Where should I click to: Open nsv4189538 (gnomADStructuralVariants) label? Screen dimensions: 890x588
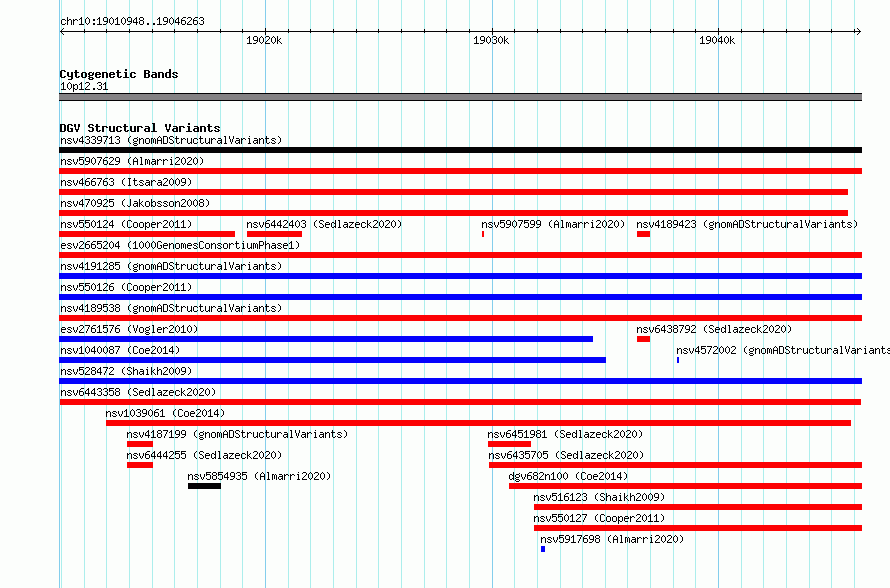(171, 308)
